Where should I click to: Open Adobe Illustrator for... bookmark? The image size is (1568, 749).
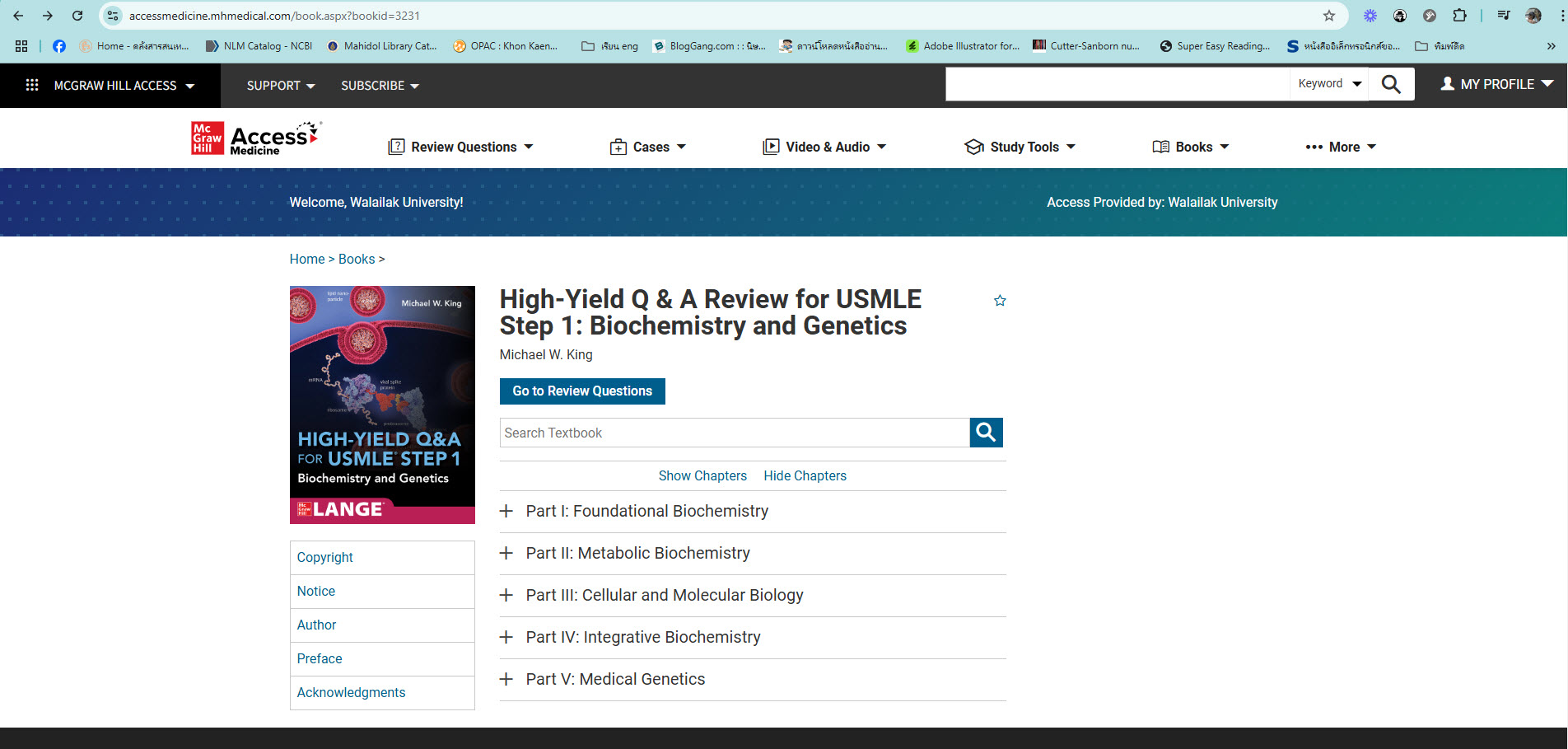point(963,46)
